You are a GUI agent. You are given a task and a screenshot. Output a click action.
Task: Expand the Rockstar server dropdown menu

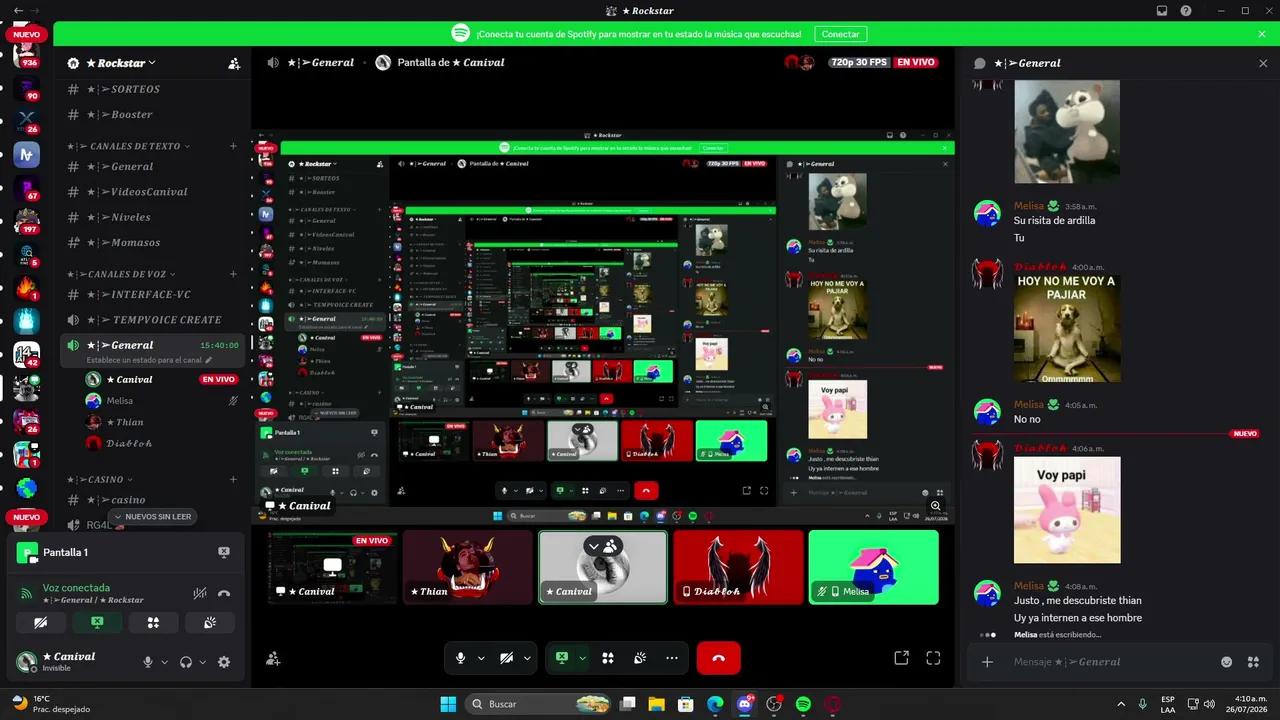[x=119, y=63]
